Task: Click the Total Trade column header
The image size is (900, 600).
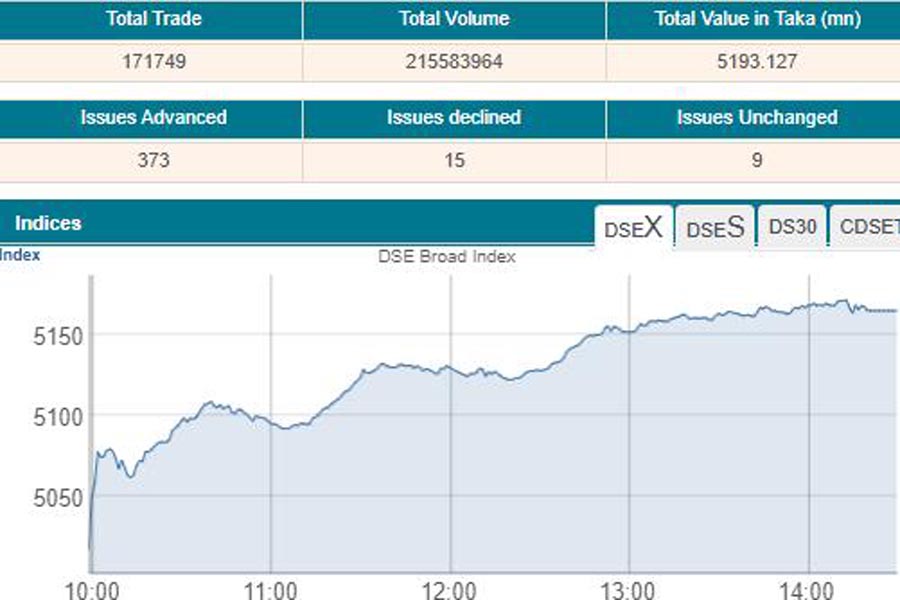Action: [153, 19]
